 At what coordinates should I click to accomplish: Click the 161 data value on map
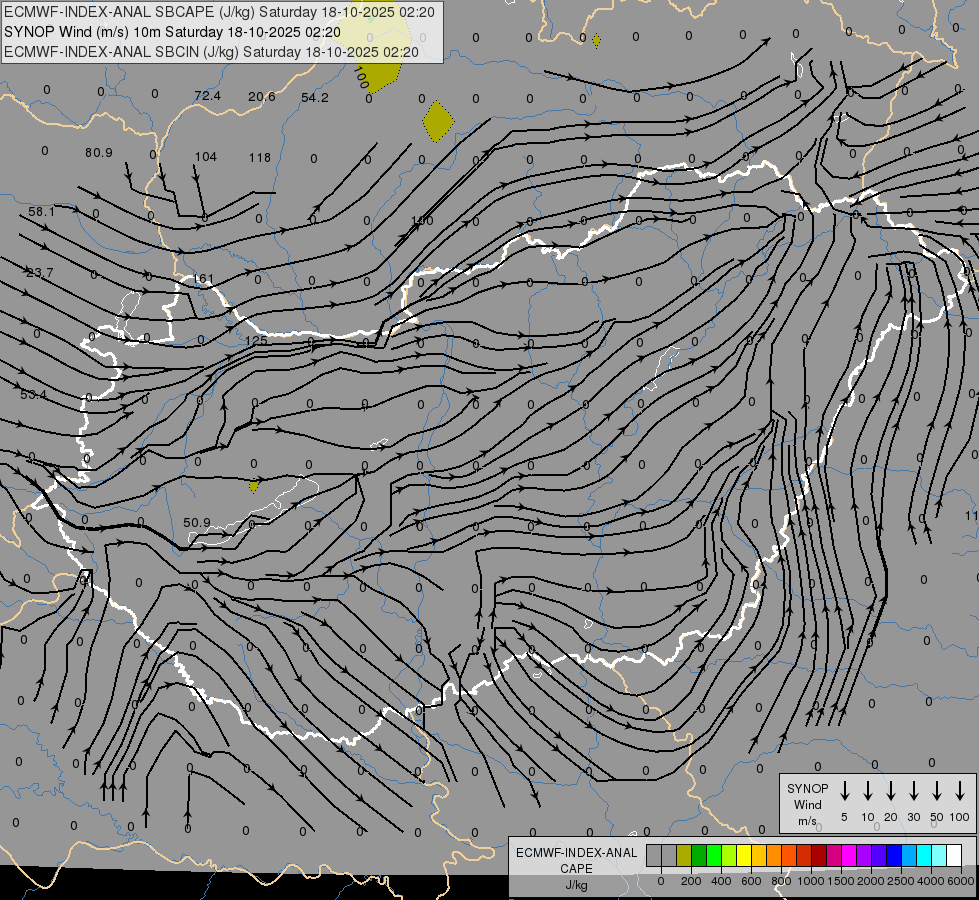(x=204, y=279)
